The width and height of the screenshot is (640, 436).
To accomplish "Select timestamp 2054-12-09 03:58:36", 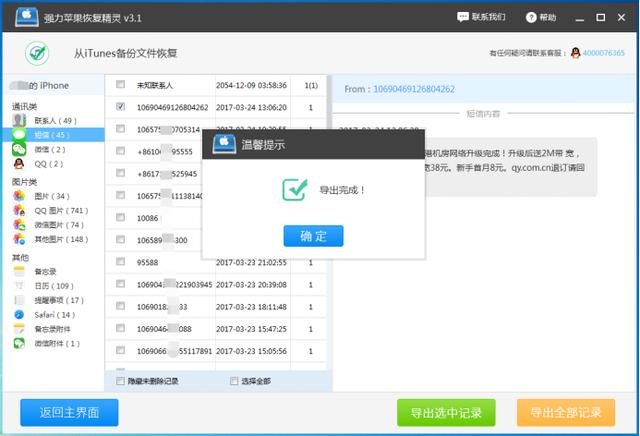I will [251, 85].
